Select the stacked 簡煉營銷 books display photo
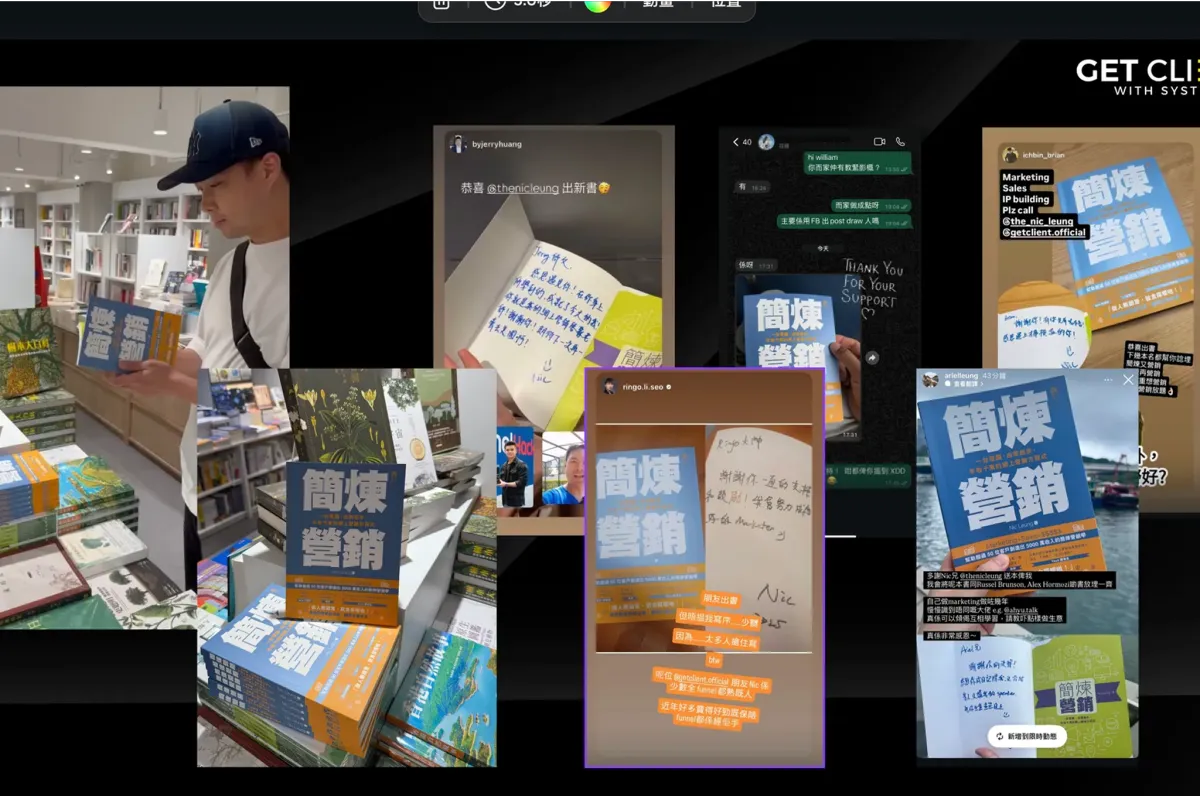1200x796 pixels. (347, 567)
